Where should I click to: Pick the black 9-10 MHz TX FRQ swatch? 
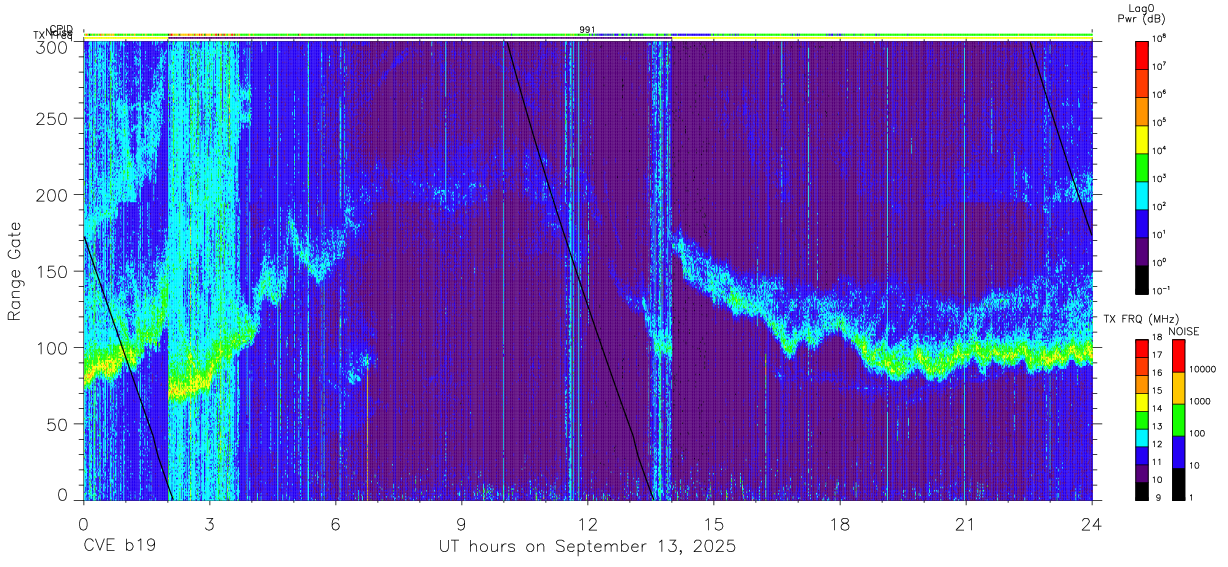coord(1142,491)
